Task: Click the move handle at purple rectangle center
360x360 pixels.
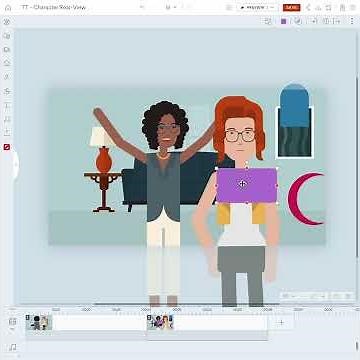Action: [x=243, y=184]
